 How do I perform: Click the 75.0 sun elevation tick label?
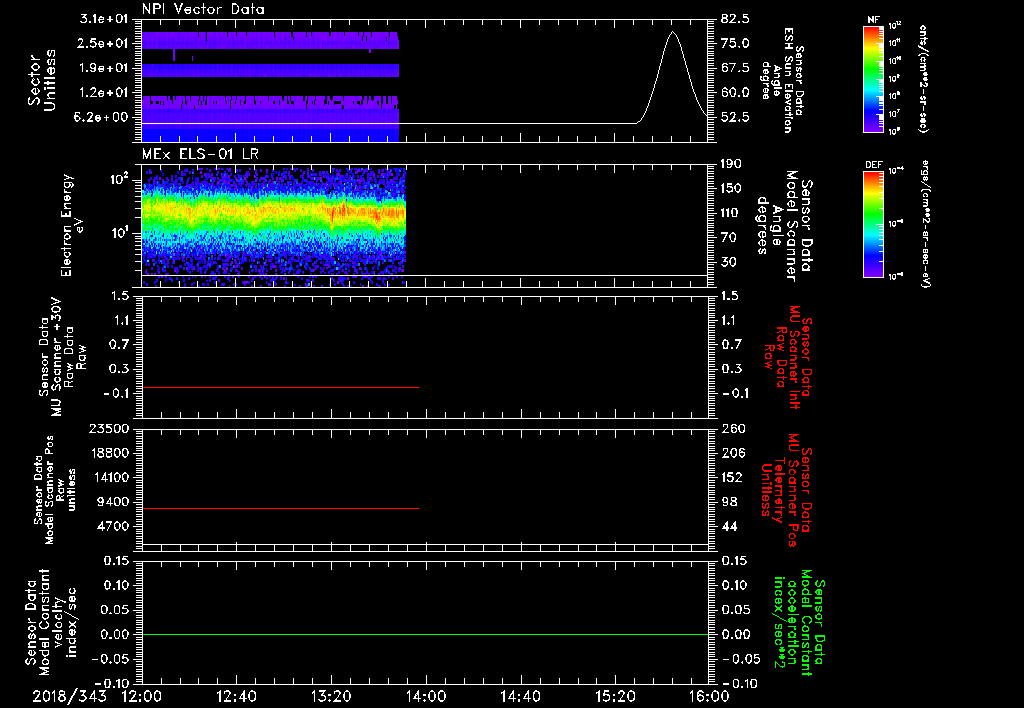(x=736, y=43)
